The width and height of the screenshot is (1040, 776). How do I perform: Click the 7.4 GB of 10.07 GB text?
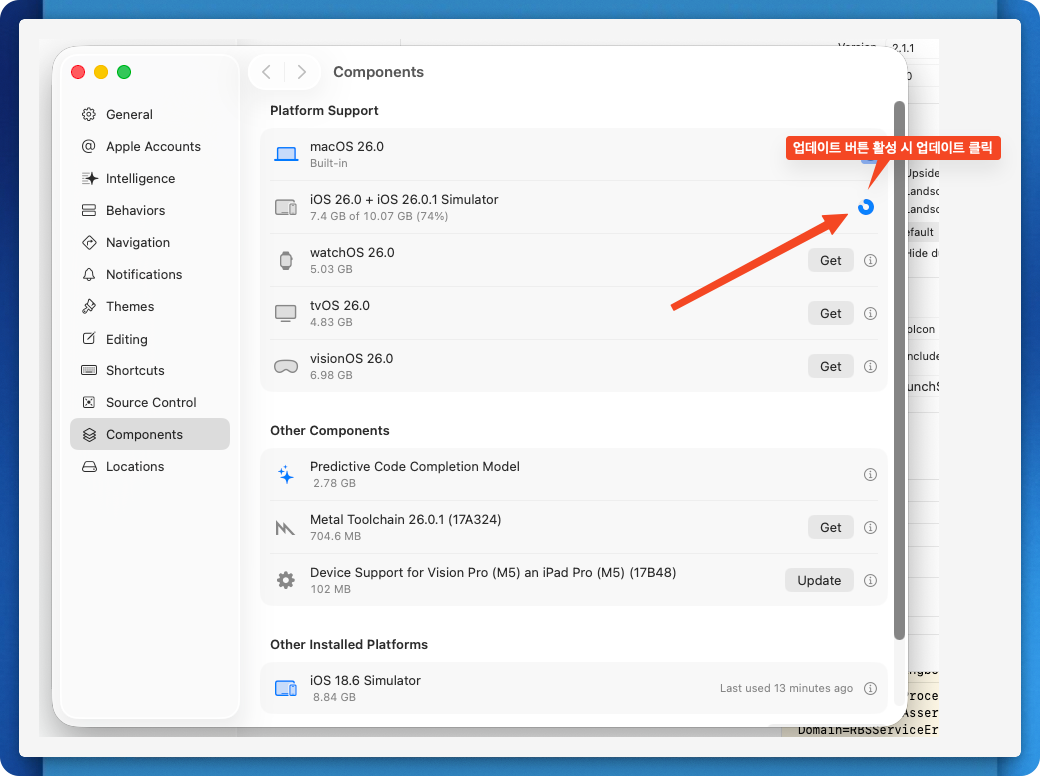point(379,216)
